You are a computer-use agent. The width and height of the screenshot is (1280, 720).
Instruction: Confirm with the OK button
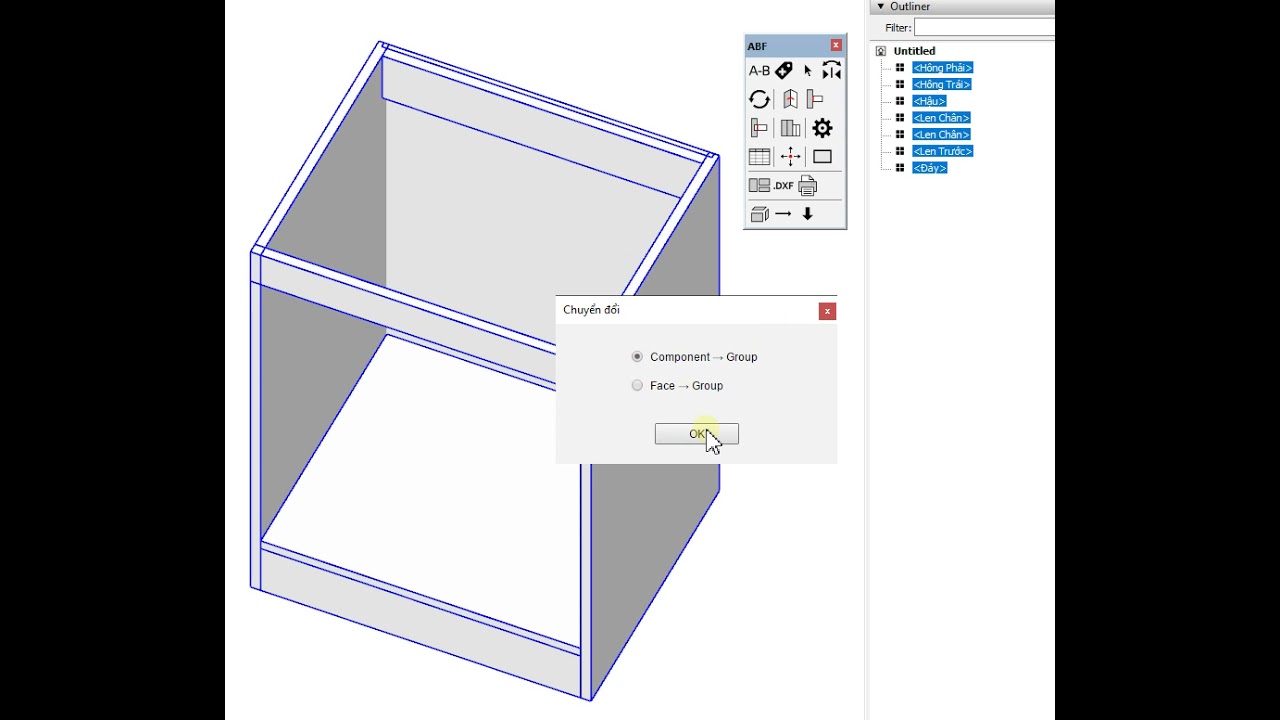[697, 434]
